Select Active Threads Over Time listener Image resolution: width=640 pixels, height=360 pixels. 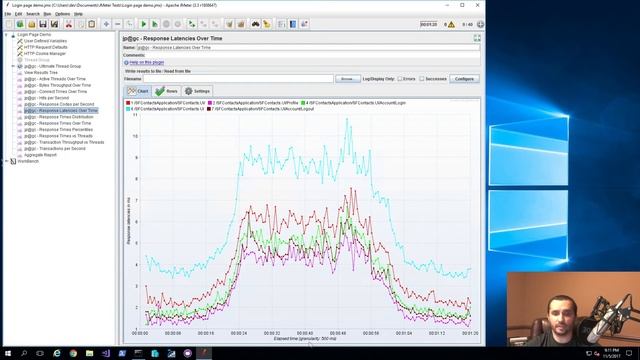[55, 79]
